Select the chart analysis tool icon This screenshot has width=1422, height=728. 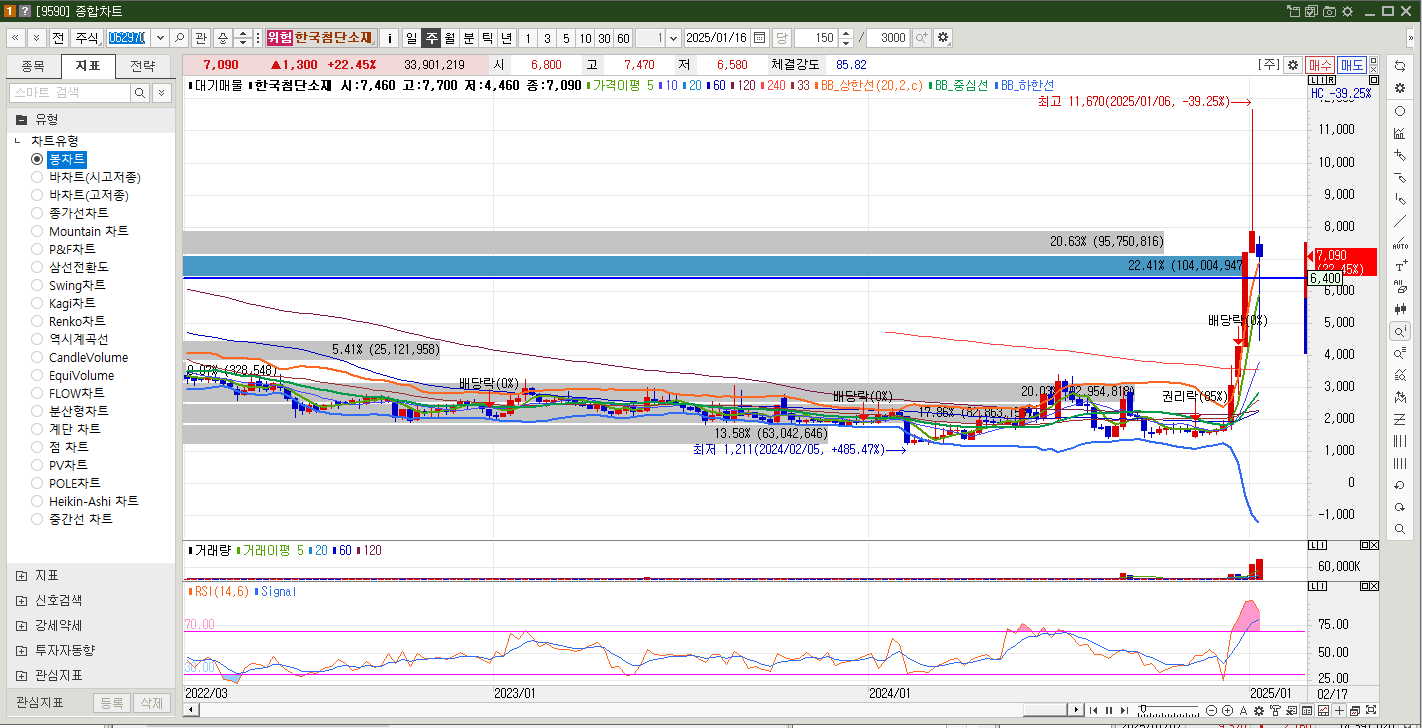coord(1400,133)
